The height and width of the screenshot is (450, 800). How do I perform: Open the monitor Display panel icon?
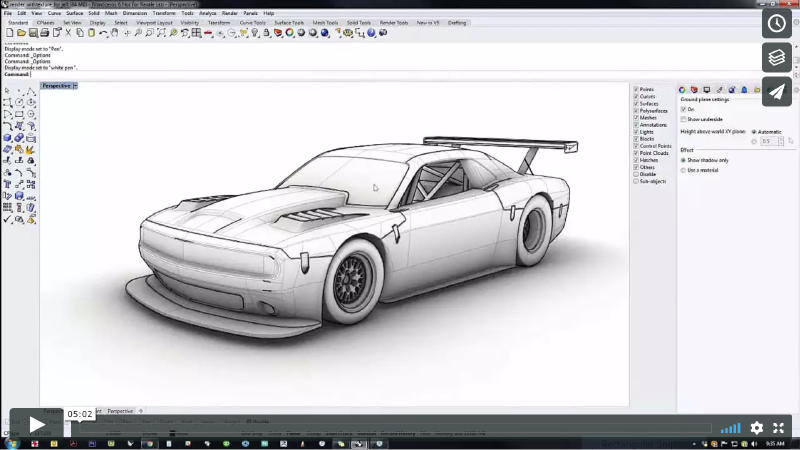[x=707, y=90]
